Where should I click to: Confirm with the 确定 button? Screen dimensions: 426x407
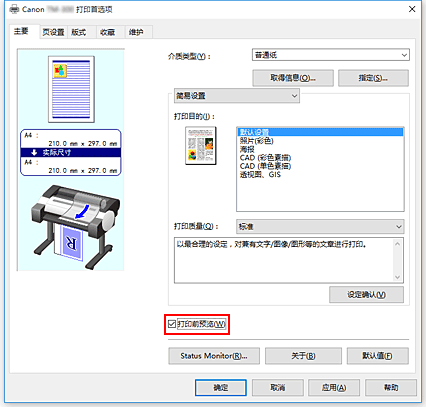tap(221, 388)
